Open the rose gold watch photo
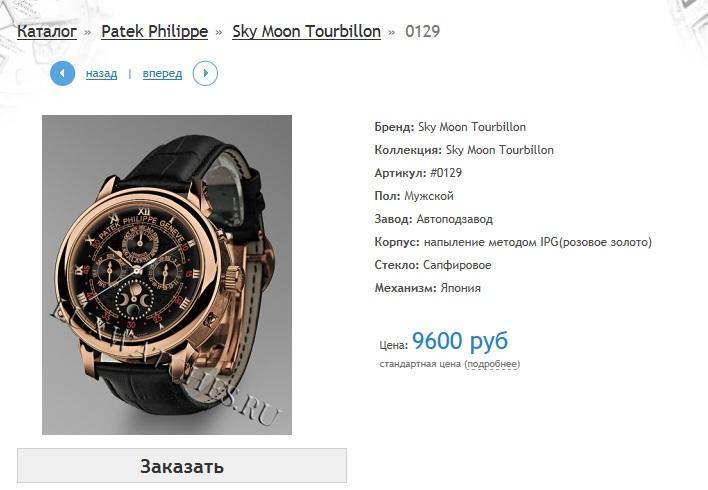Viewport: 708px width, 490px height. point(167,275)
